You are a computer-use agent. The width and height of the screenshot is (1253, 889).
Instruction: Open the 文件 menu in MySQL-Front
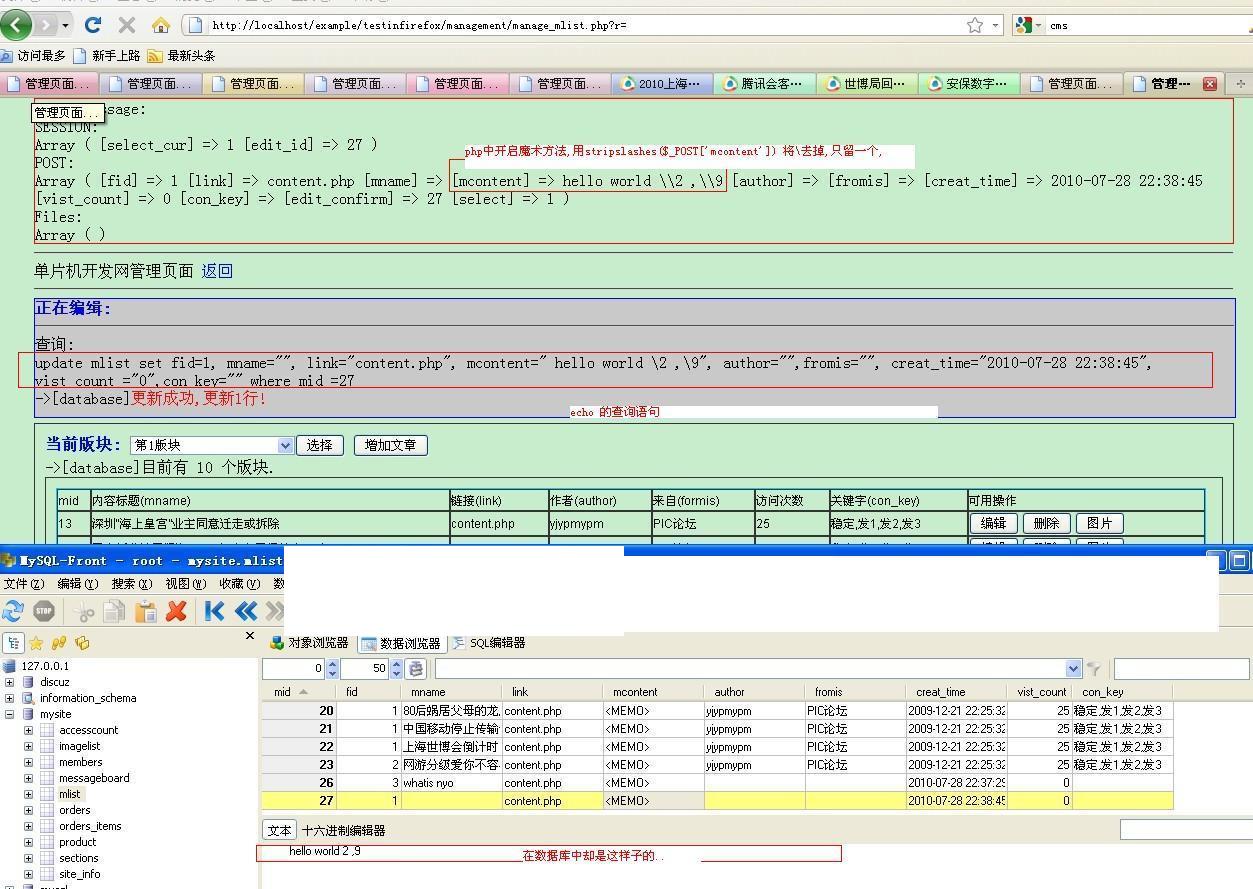[24, 584]
